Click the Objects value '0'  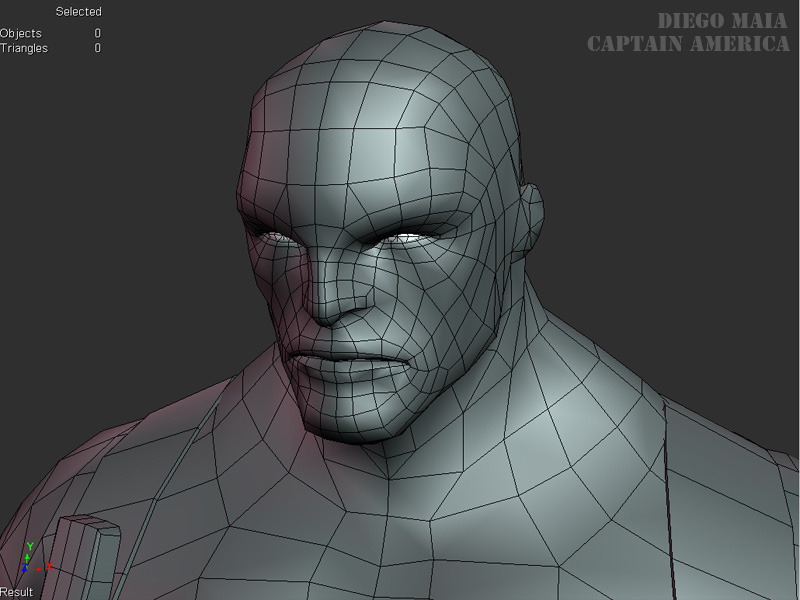click(x=97, y=34)
